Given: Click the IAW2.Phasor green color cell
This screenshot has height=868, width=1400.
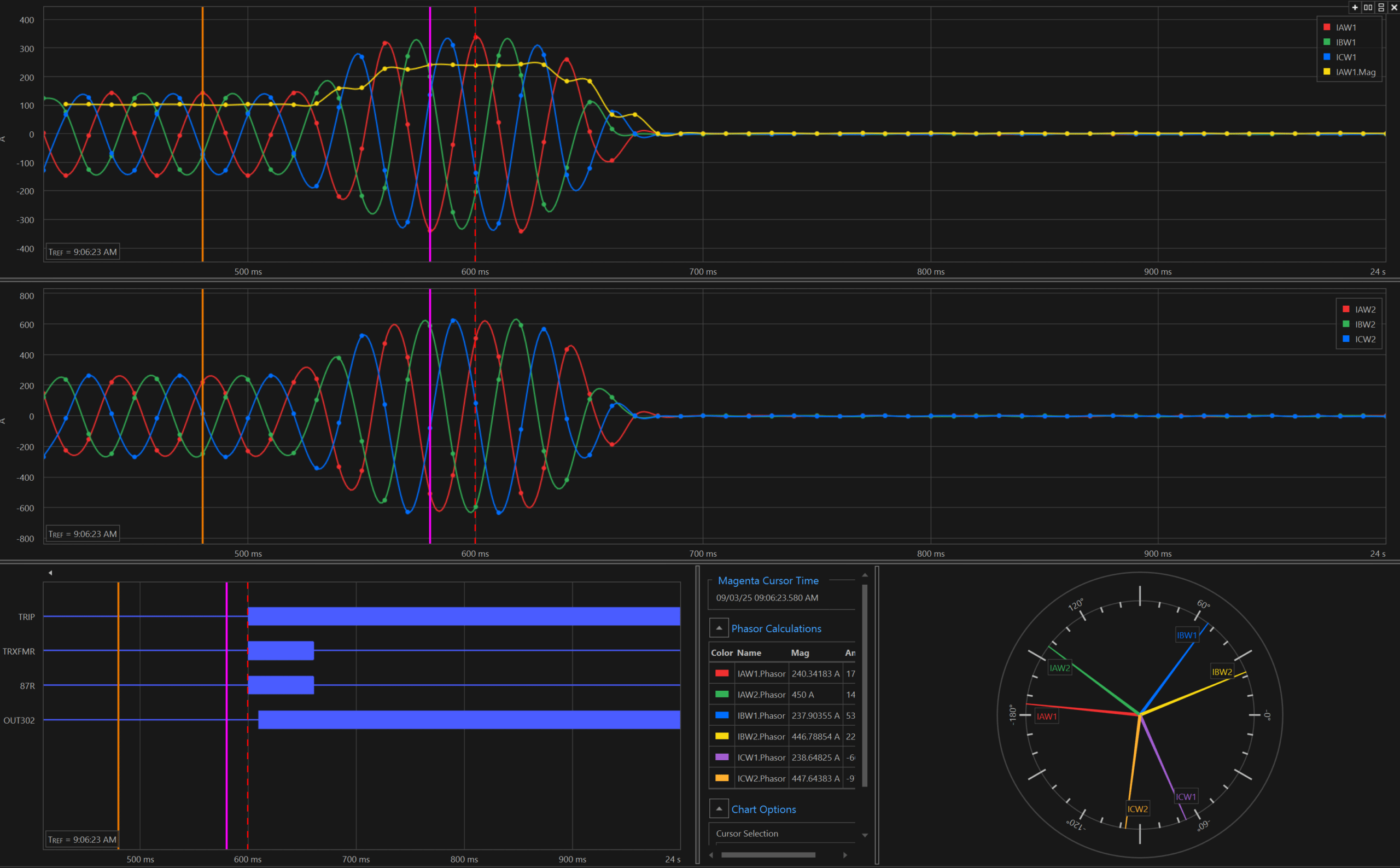Looking at the screenshot, I should 722,695.
